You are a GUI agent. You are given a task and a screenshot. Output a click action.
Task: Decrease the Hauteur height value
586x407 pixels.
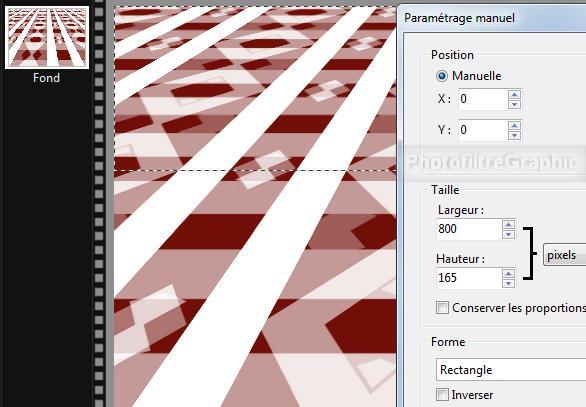(508, 283)
